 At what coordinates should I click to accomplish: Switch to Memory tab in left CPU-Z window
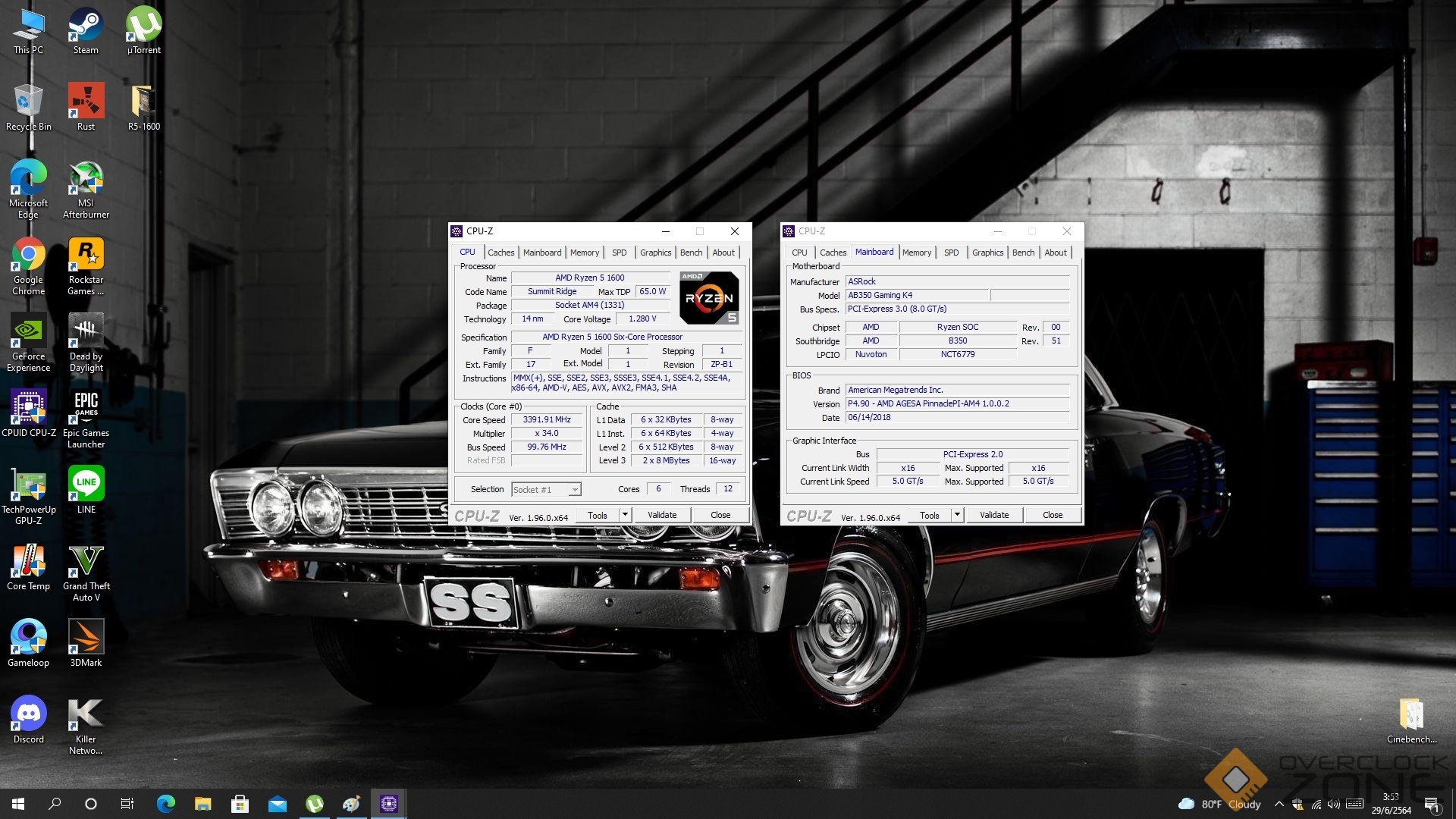[584, 253]
